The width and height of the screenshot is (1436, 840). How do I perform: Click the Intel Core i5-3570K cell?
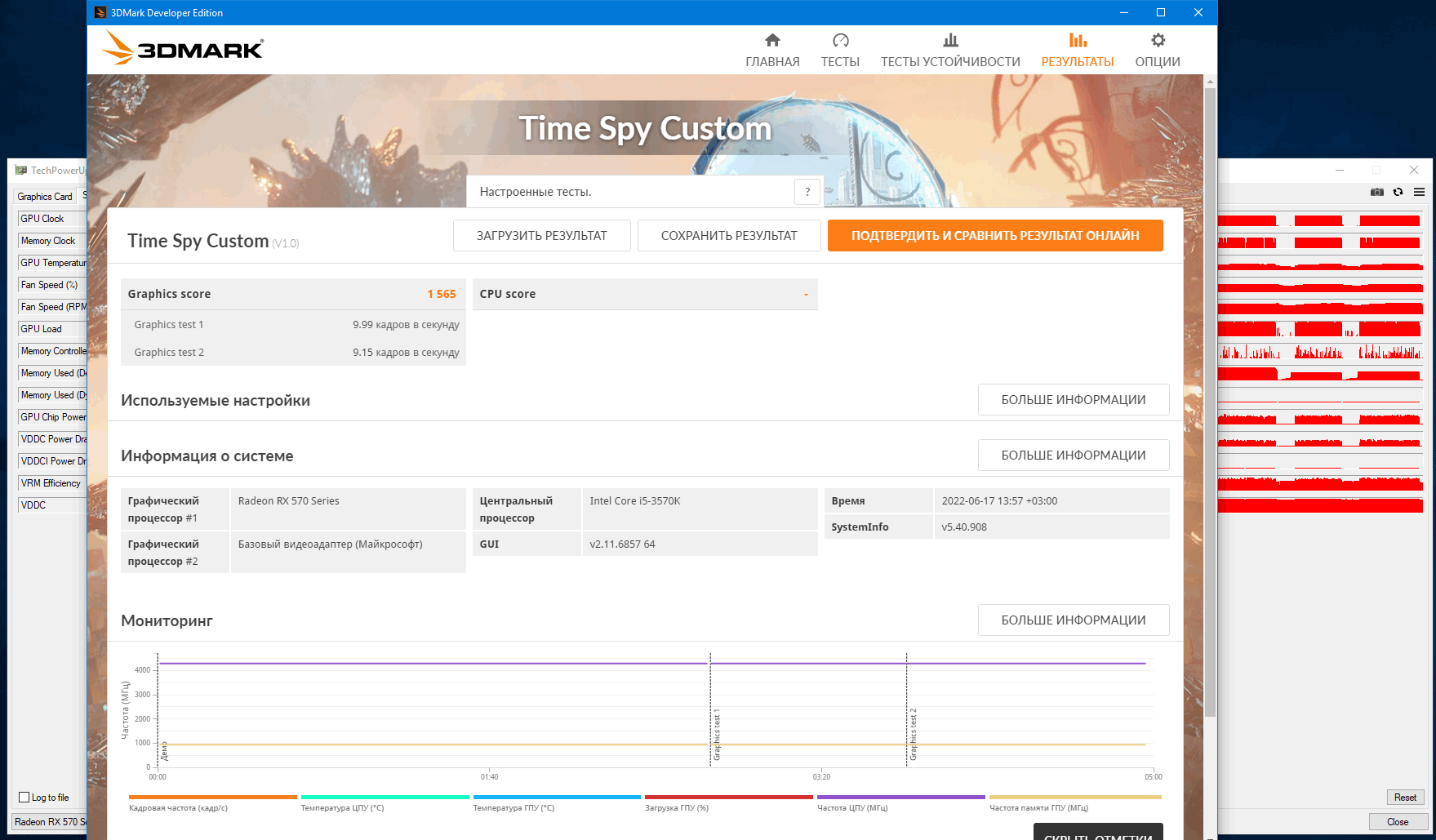click(700, 509)
